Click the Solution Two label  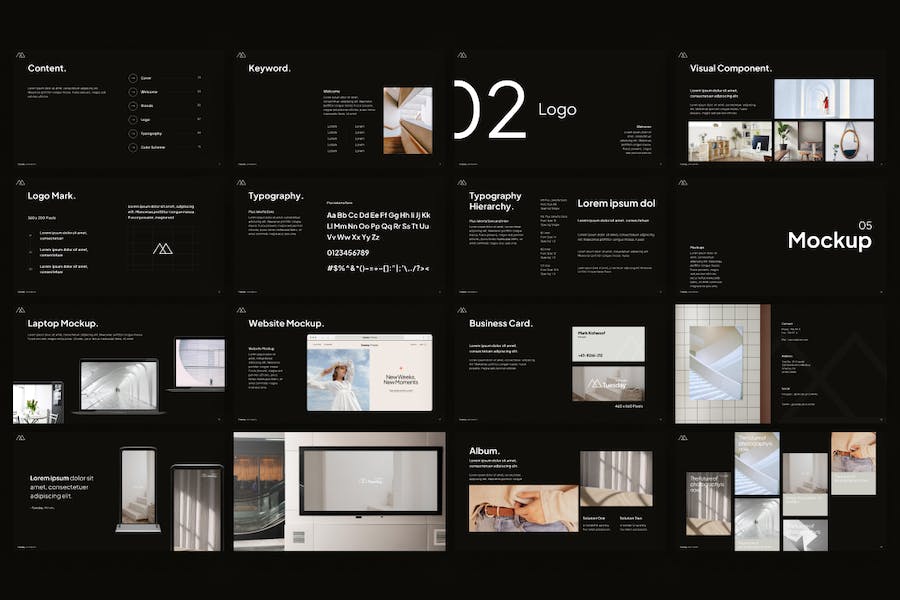[x=631, y=518]
